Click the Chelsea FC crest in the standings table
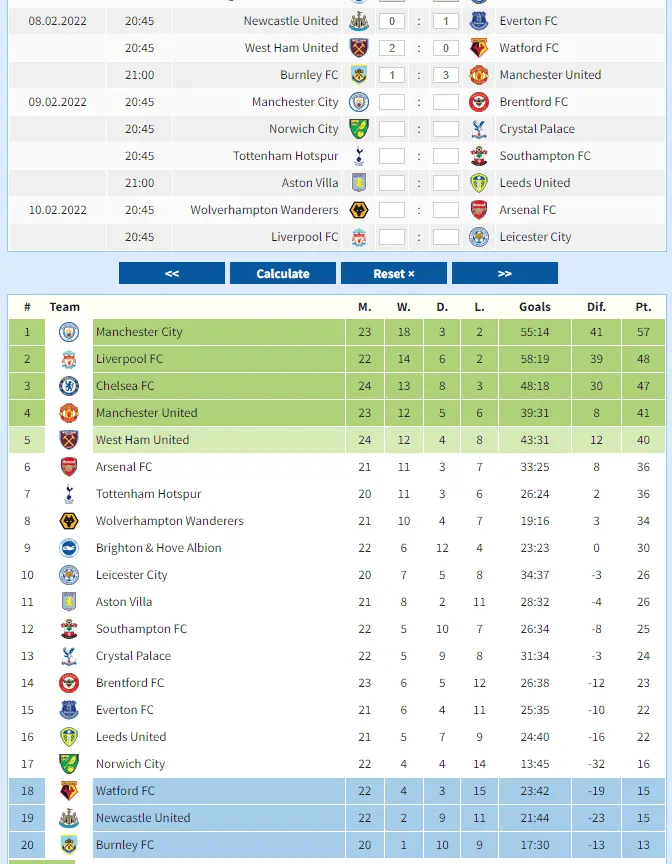This screenshot has width=672, height=864. (x=69, y=386)
